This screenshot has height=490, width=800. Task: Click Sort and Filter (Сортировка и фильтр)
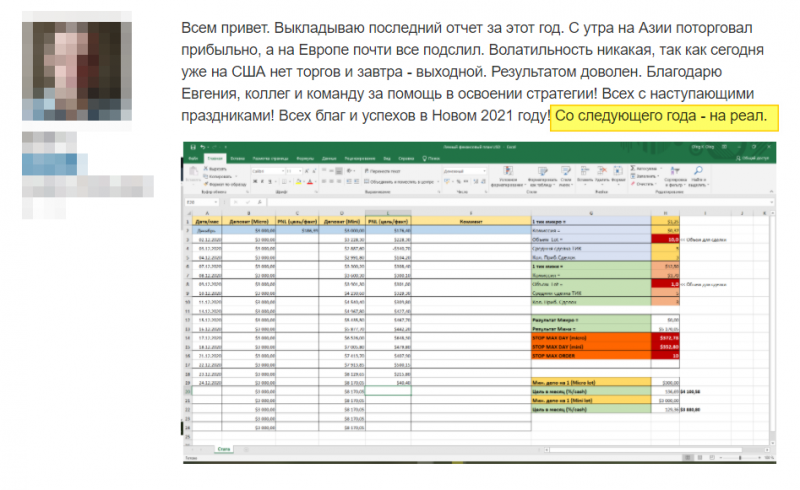675,177
